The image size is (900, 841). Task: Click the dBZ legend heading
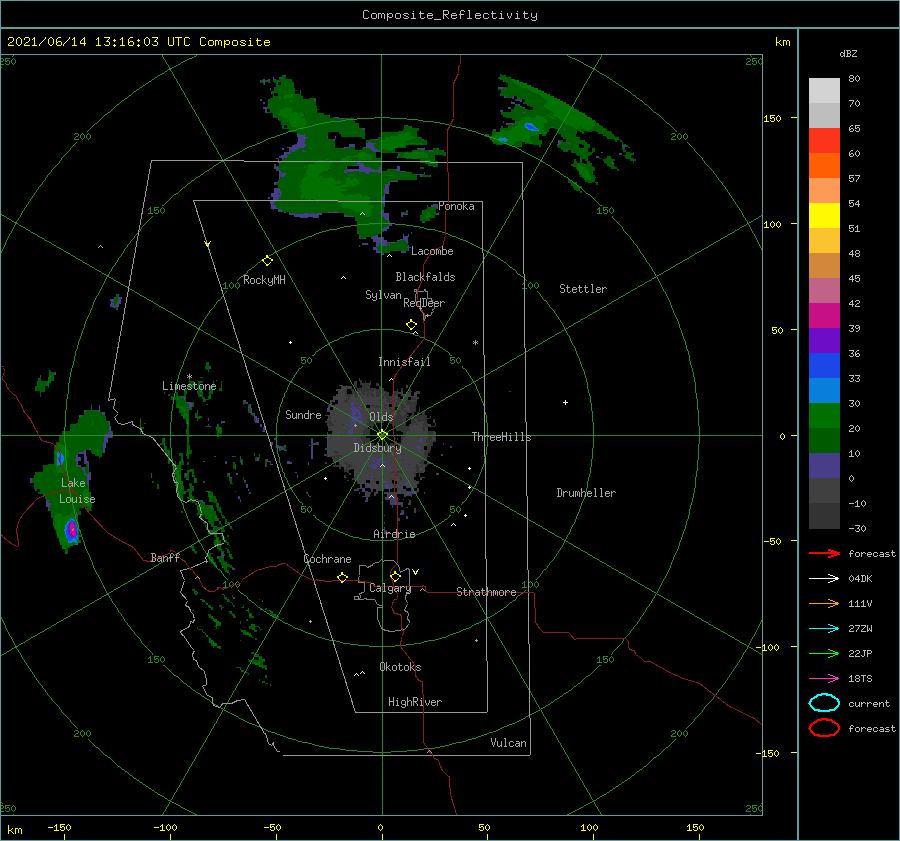click(x=848, y=53)
